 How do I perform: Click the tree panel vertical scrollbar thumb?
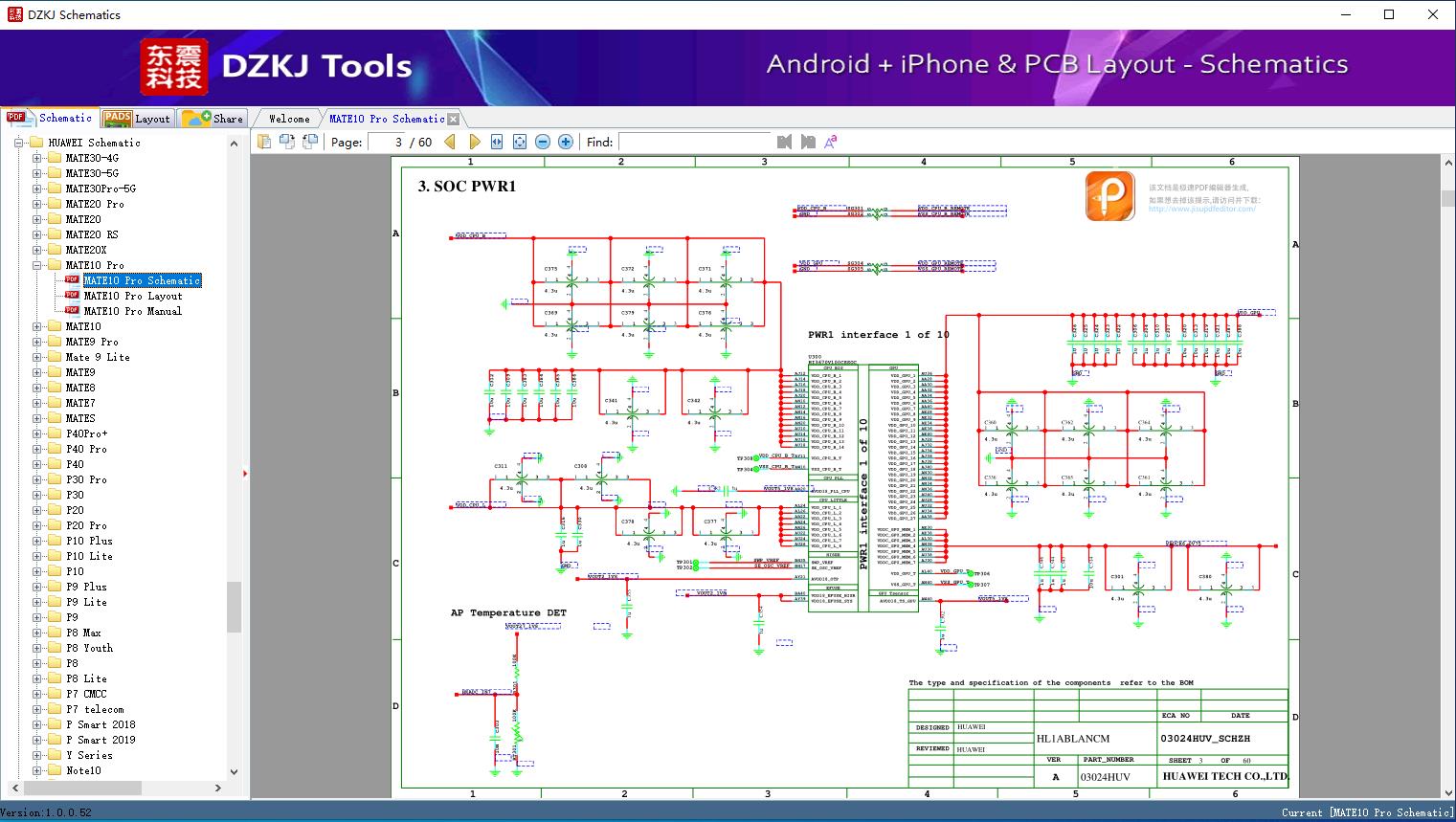tap(234, 607)
